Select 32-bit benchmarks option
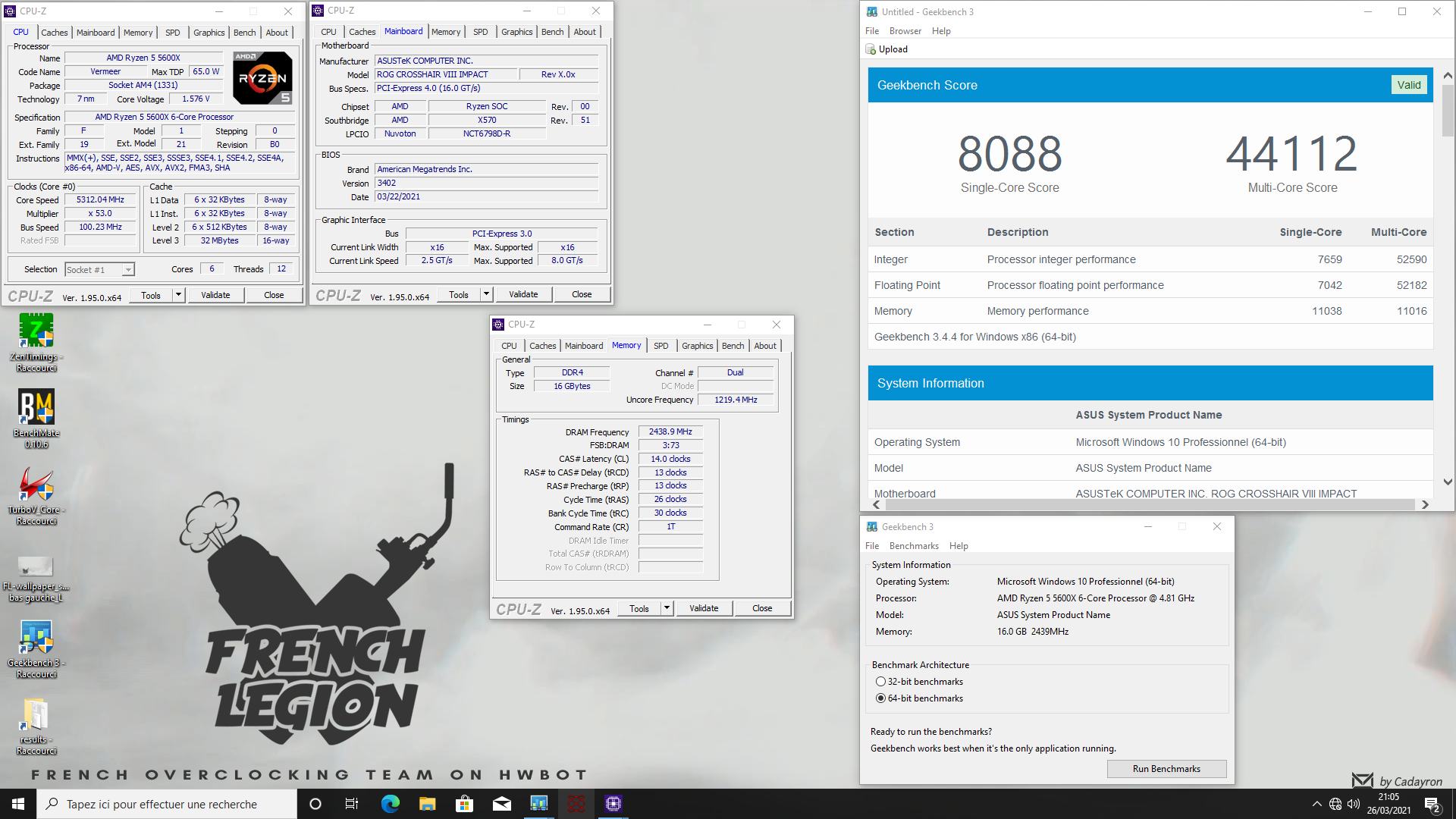 (919, 682)
